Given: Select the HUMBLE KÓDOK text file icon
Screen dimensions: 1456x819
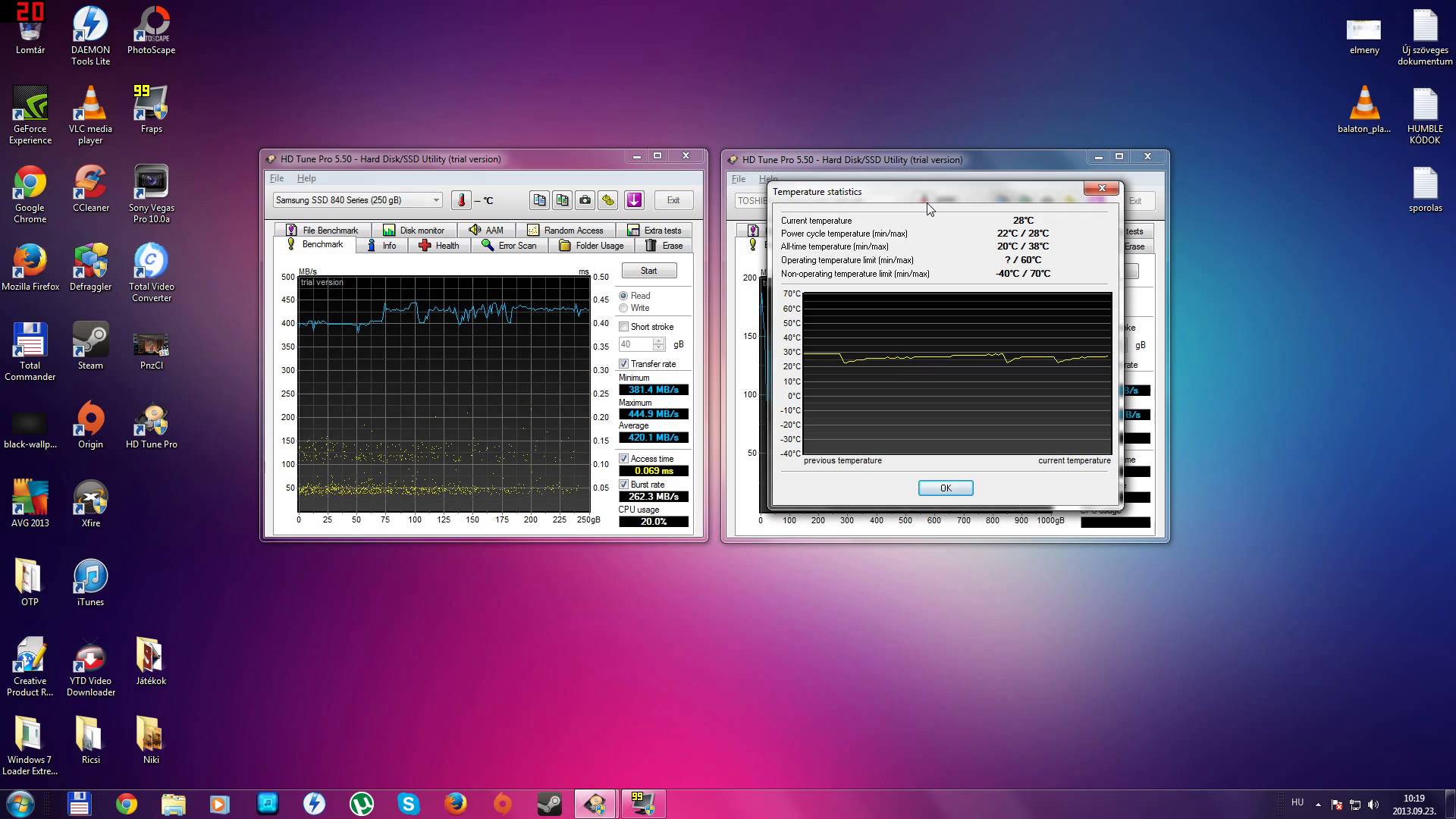Looking at the screenshot, I should [x=1425, y=115].
